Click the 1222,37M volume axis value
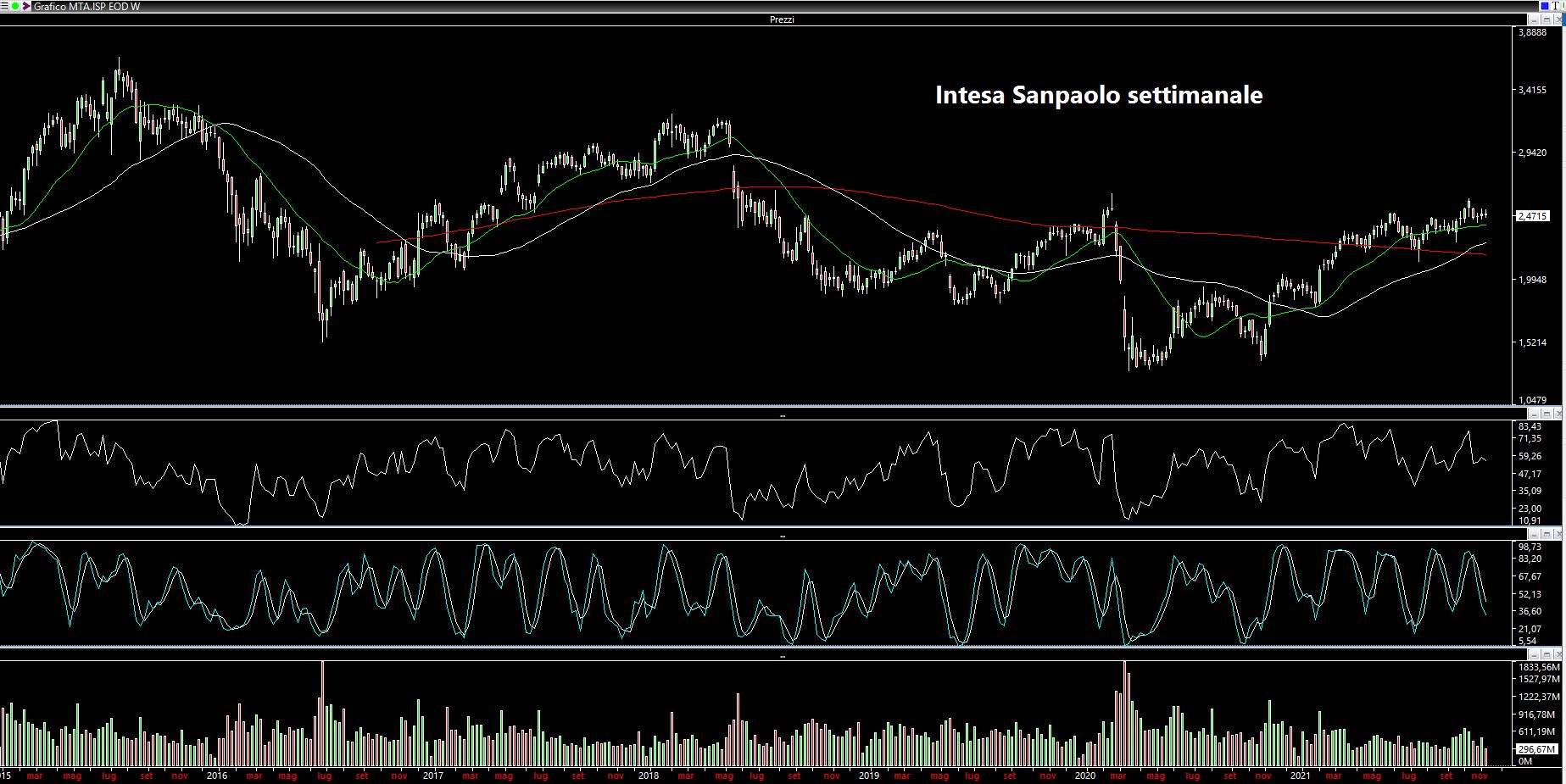Viewport: 1566px width, 784px height. click(1539, 697)
